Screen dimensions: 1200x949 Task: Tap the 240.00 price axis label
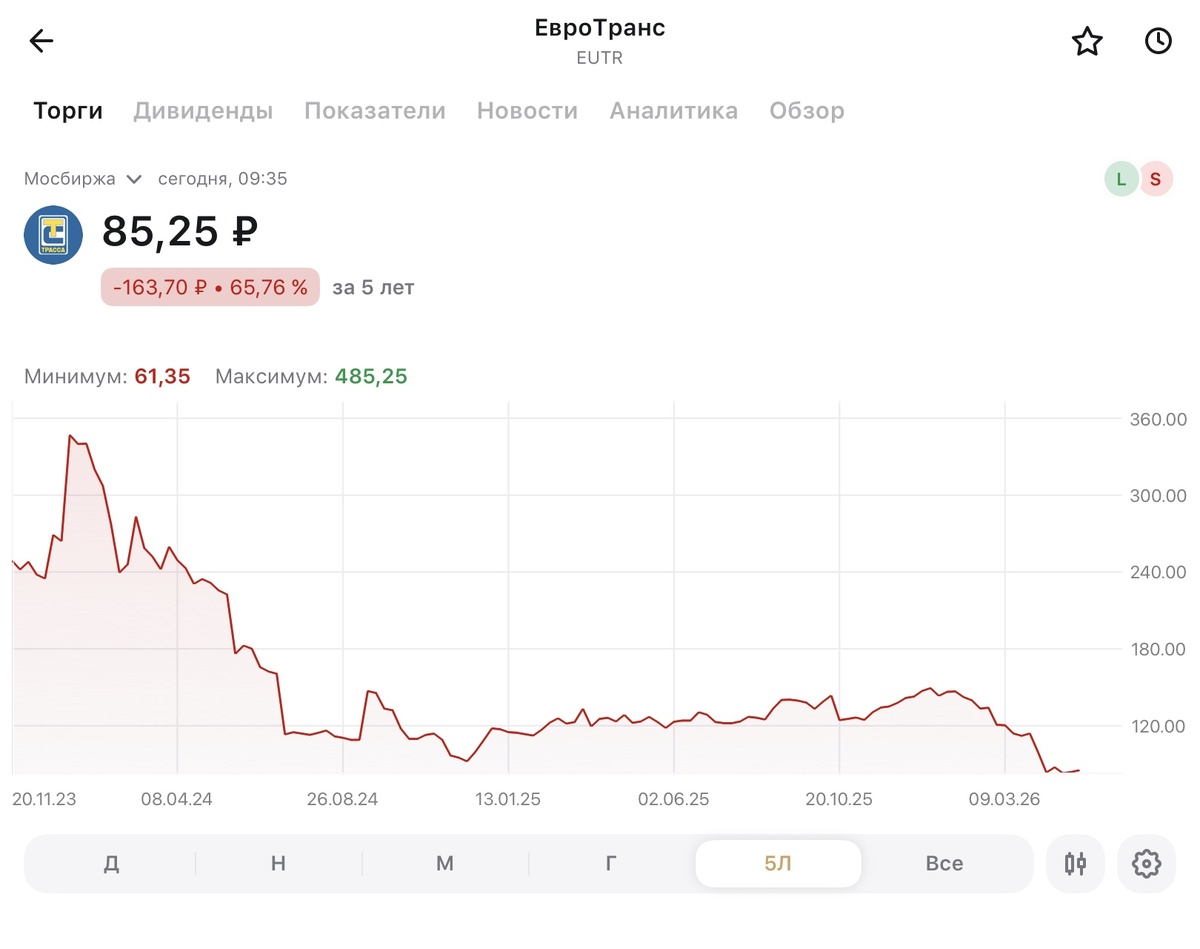(x=1157, y=572)
